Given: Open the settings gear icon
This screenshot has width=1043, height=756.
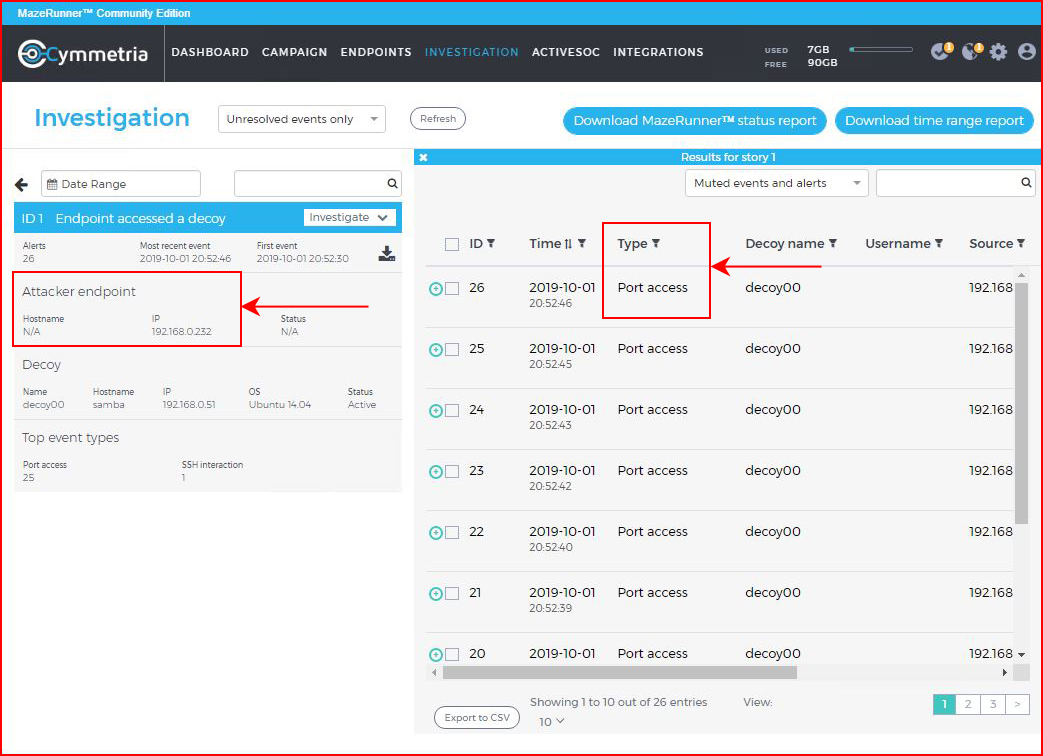Looking at the screenshot, I should 998,52.
